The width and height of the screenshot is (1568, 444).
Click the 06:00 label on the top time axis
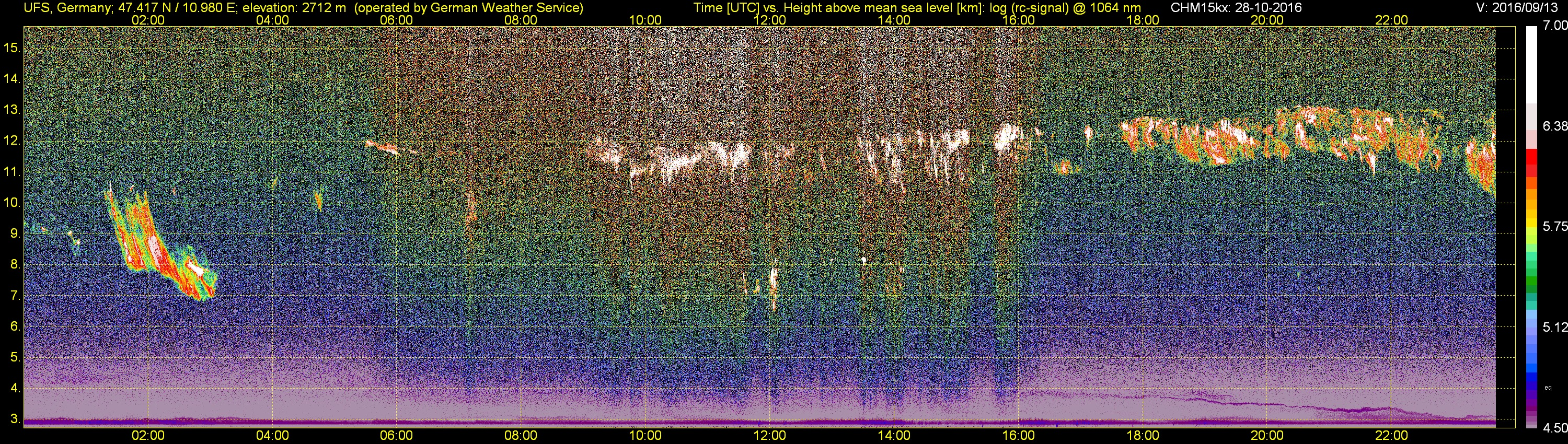(x=396, y=20)
